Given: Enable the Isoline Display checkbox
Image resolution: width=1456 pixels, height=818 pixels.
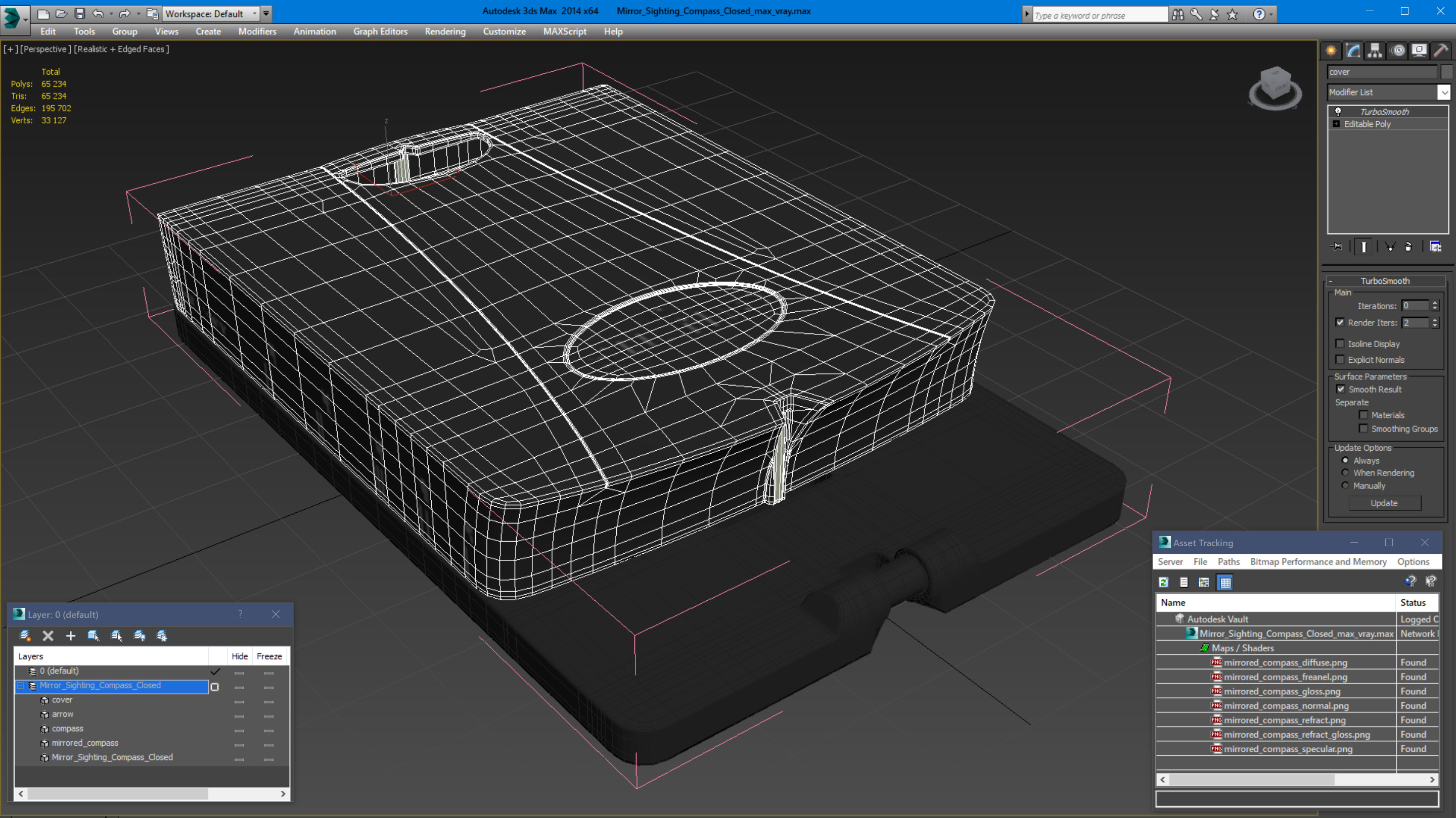Looking at the screenshot, I should point(1340,344).
